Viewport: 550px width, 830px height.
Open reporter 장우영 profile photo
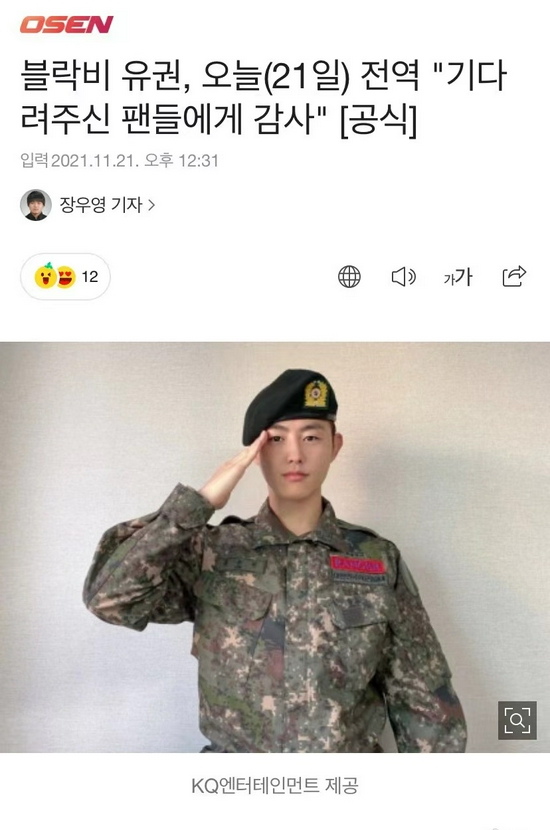pos(35,205)
